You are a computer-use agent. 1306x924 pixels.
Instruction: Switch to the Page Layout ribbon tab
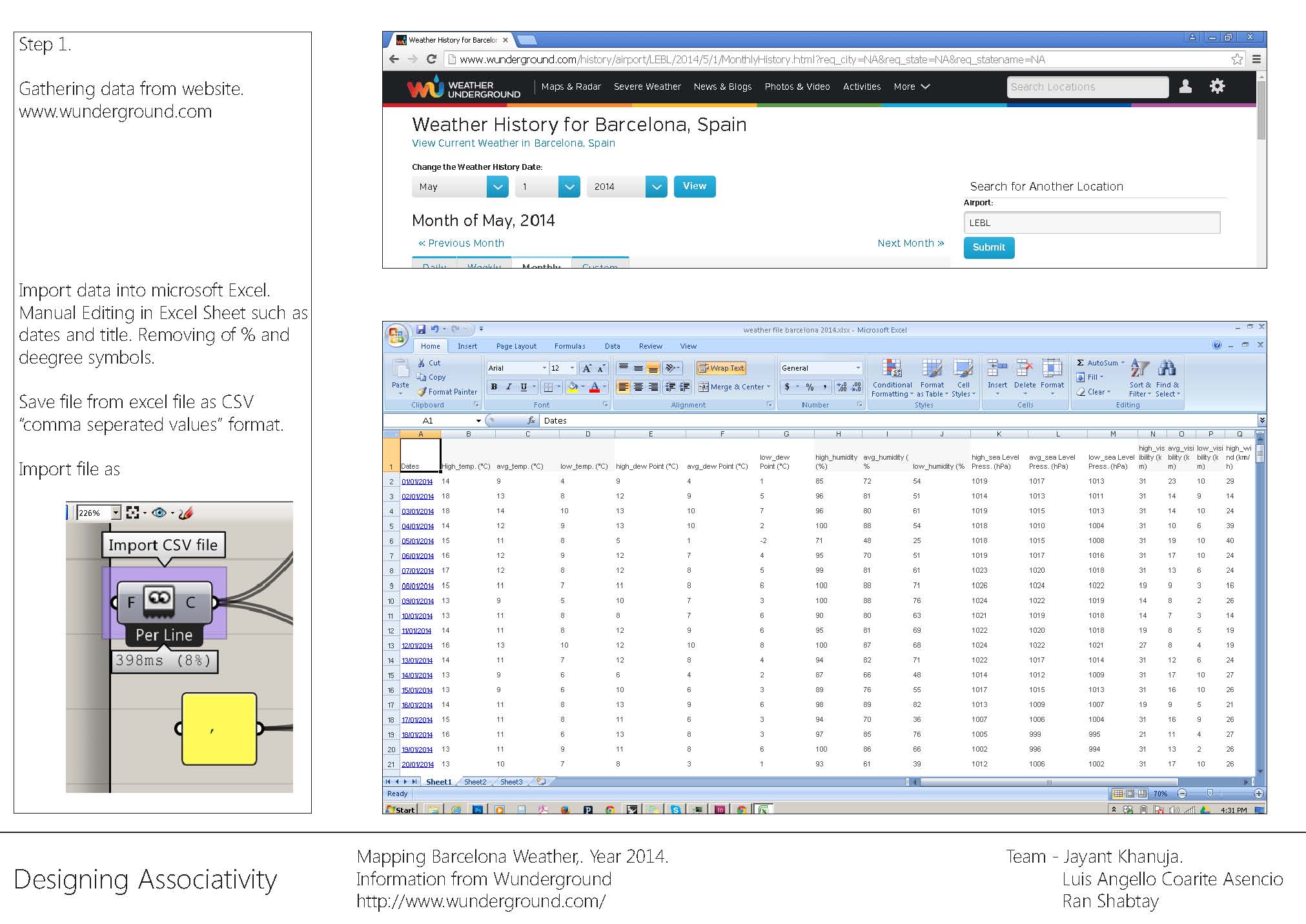click(x=516, y=346)
